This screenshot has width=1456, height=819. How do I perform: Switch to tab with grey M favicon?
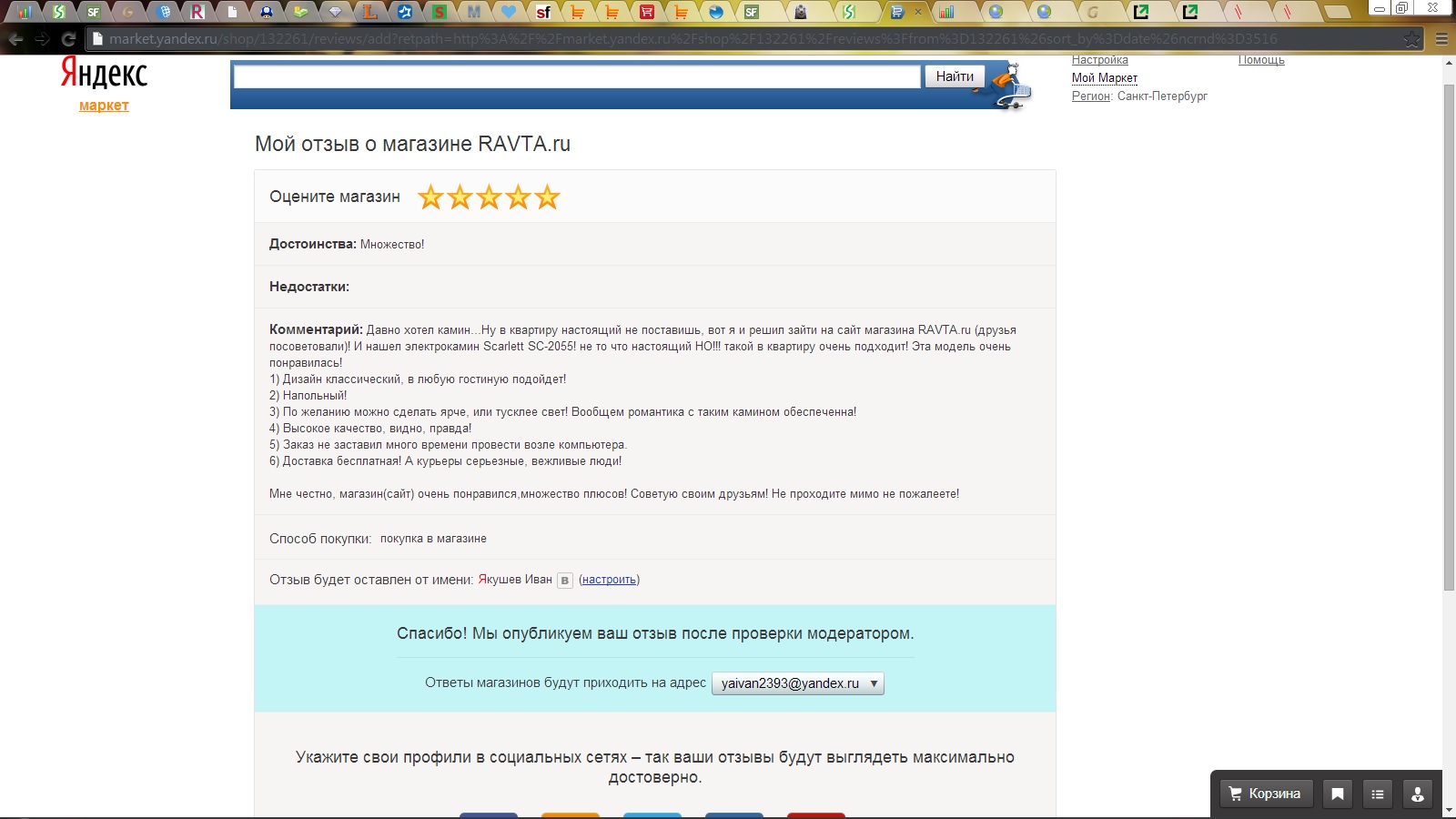pos(474,12)
